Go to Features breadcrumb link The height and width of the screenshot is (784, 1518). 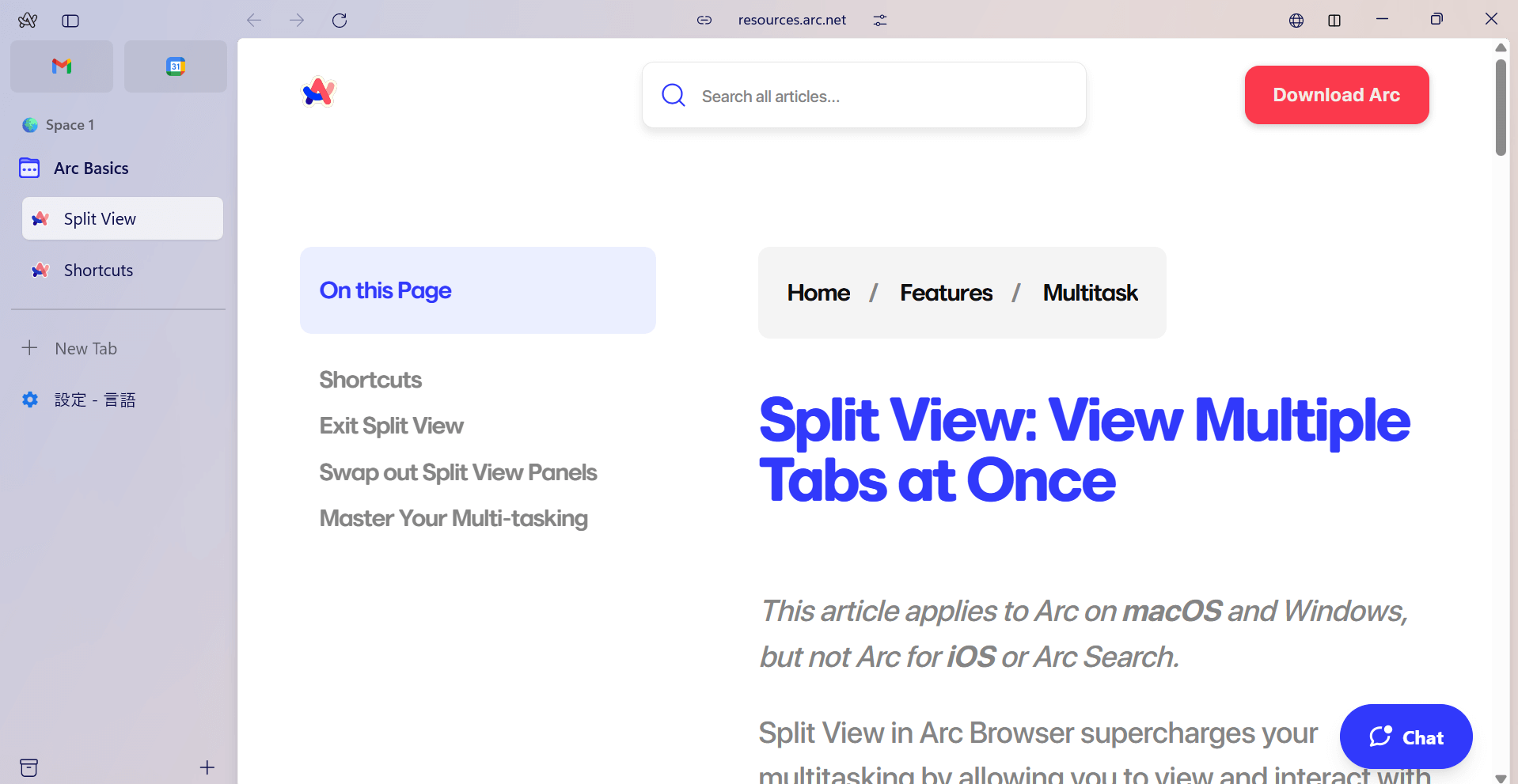[946, 293]
